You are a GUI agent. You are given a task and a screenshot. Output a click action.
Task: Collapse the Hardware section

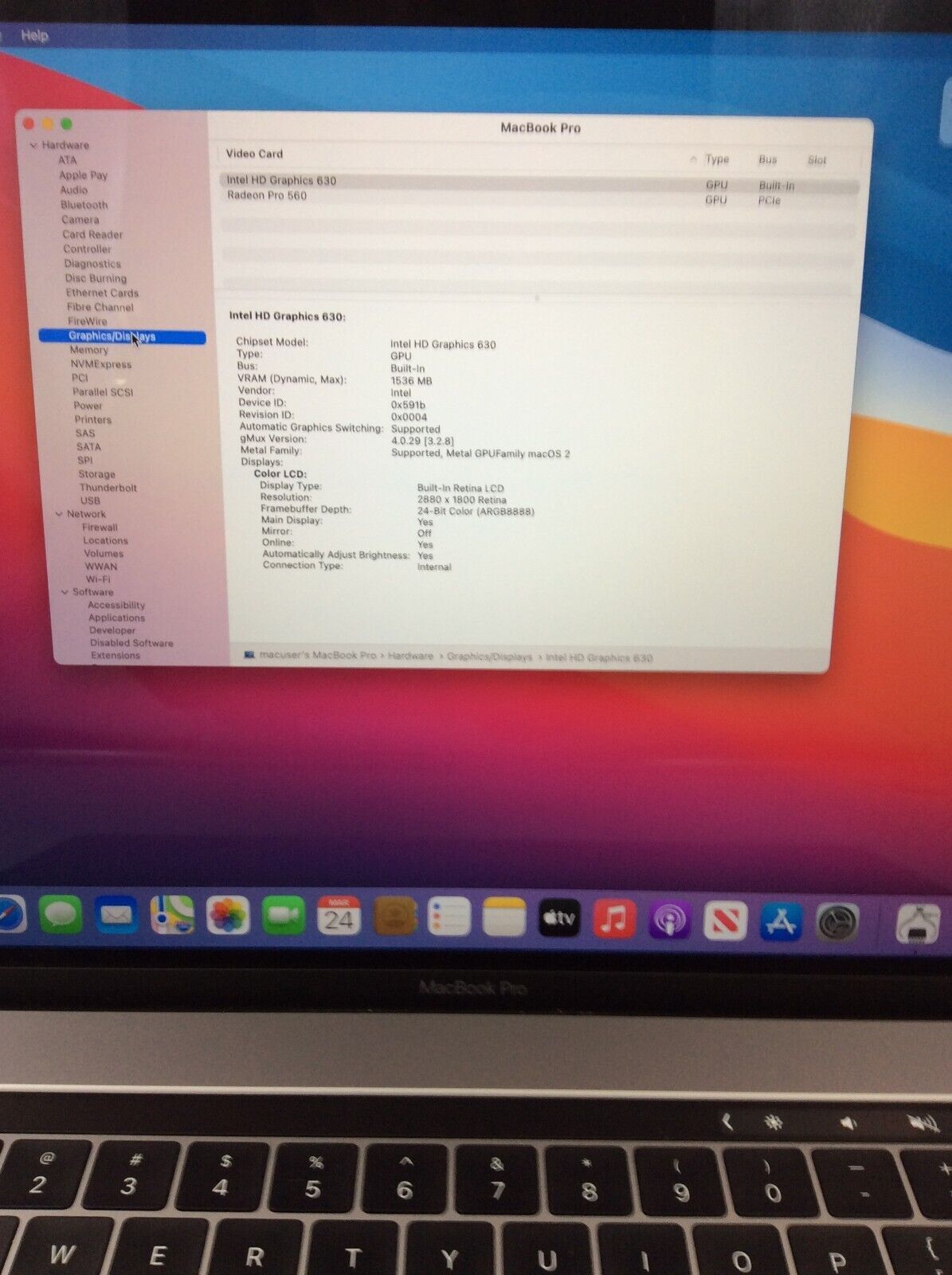[33, 145]
